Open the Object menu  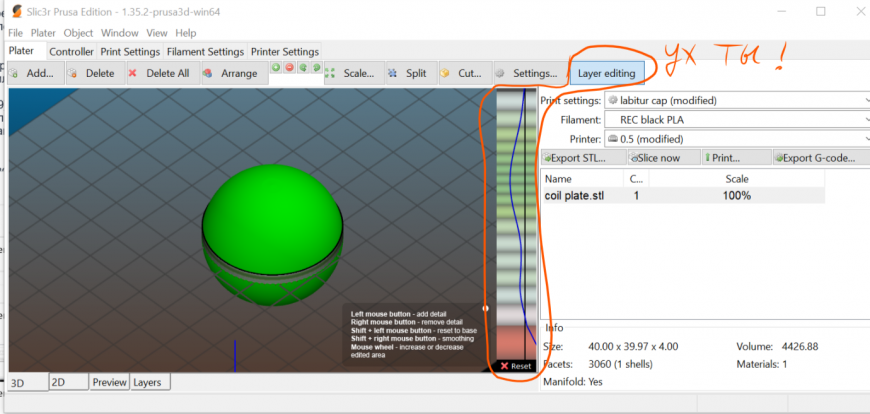78,33
